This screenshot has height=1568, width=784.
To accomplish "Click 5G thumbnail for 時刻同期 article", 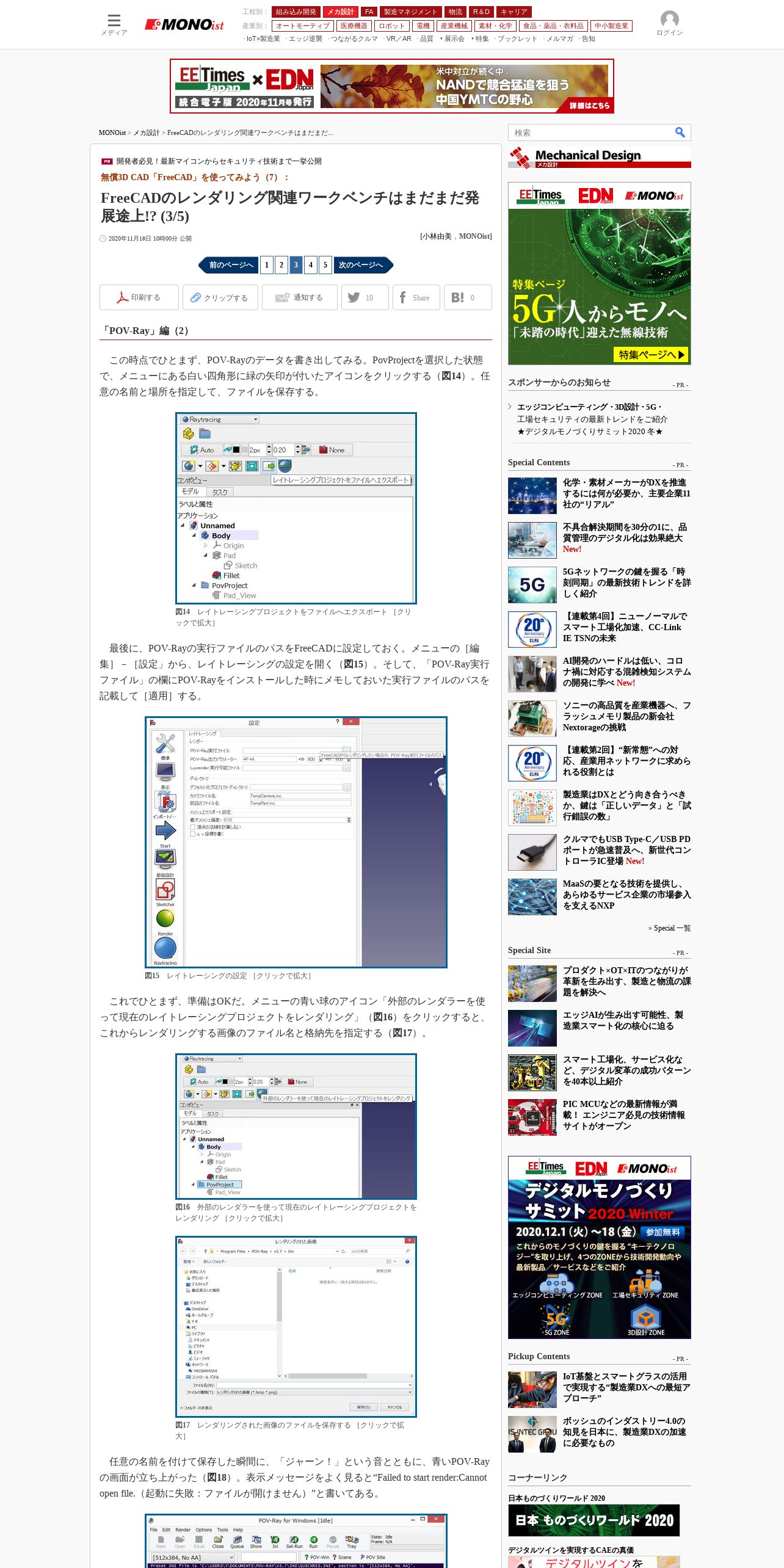I will click(x=532, y=585).
